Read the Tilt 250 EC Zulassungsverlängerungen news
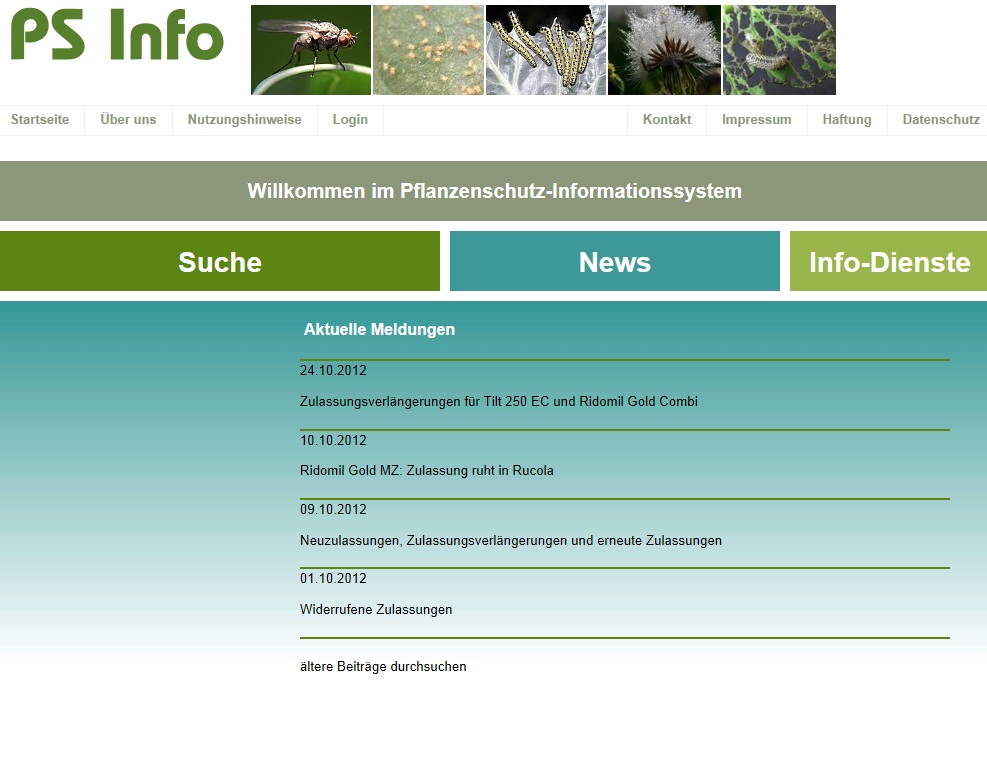This screenshot has height=769, width=987. pyautogui.click(x=498, y=401)
